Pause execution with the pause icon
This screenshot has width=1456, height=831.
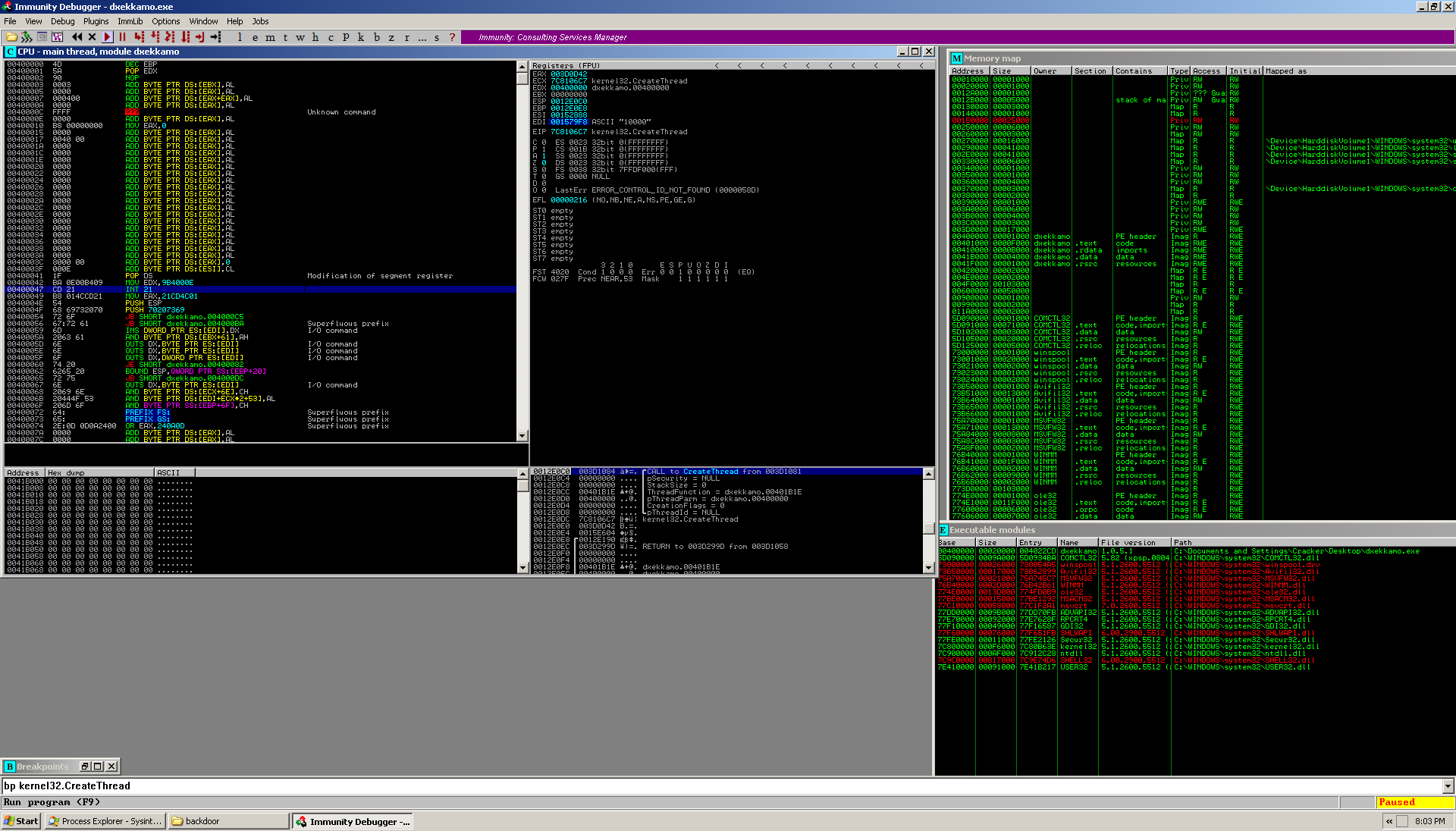pyautogui.click(x=122, y=36)
